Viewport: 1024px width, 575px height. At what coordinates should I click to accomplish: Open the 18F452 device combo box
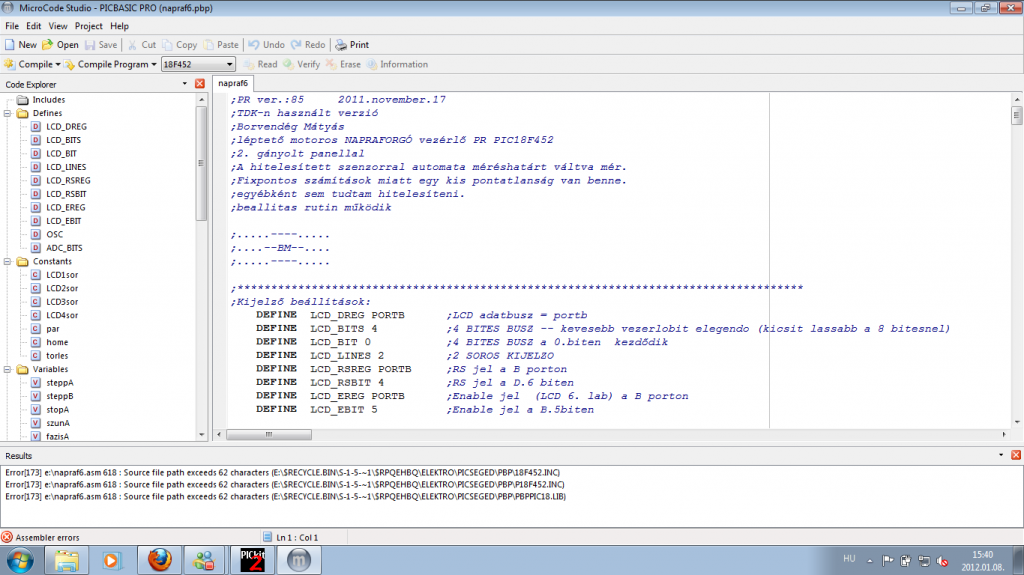[198, 64]
